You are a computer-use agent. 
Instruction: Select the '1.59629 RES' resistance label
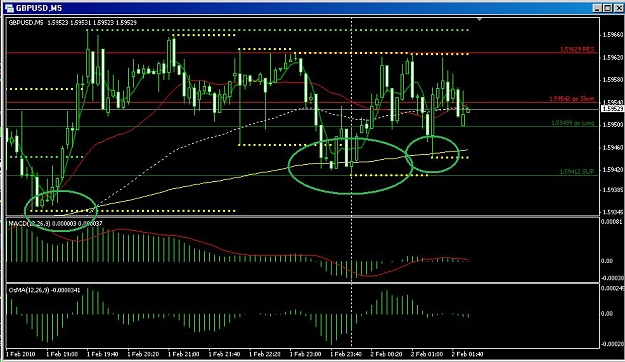coord(577,49)
